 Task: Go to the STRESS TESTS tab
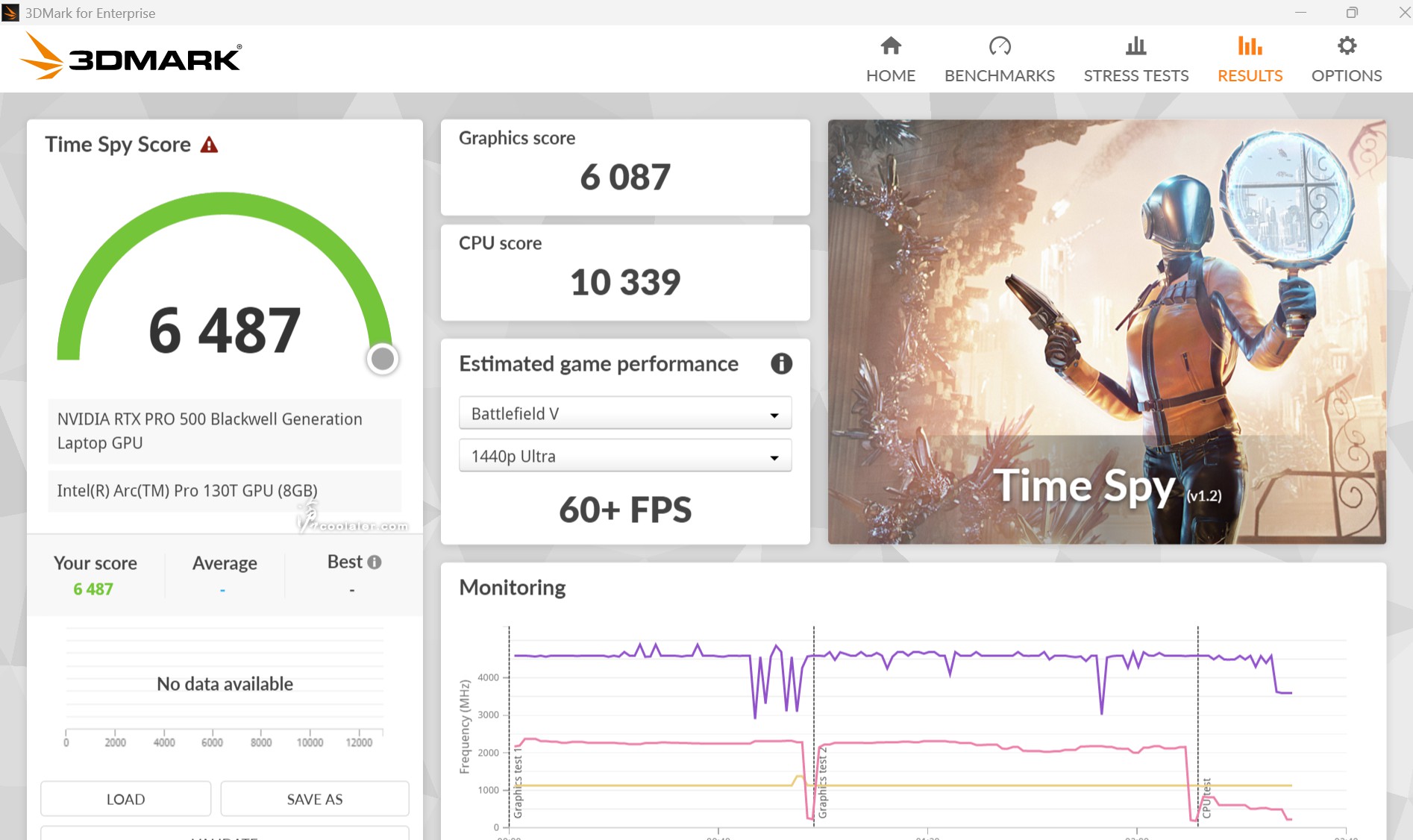pyautogui.click(x=1135, y=75)
